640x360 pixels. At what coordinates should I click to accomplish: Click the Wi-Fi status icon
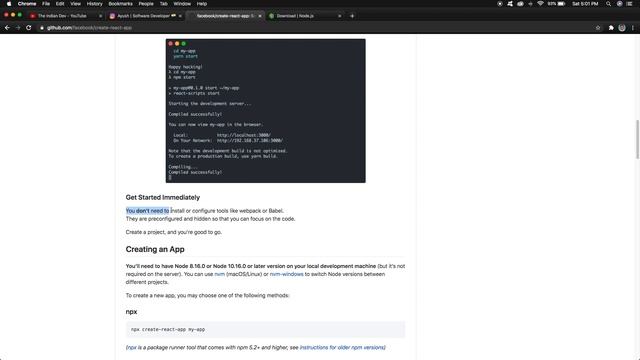[540, 4]
